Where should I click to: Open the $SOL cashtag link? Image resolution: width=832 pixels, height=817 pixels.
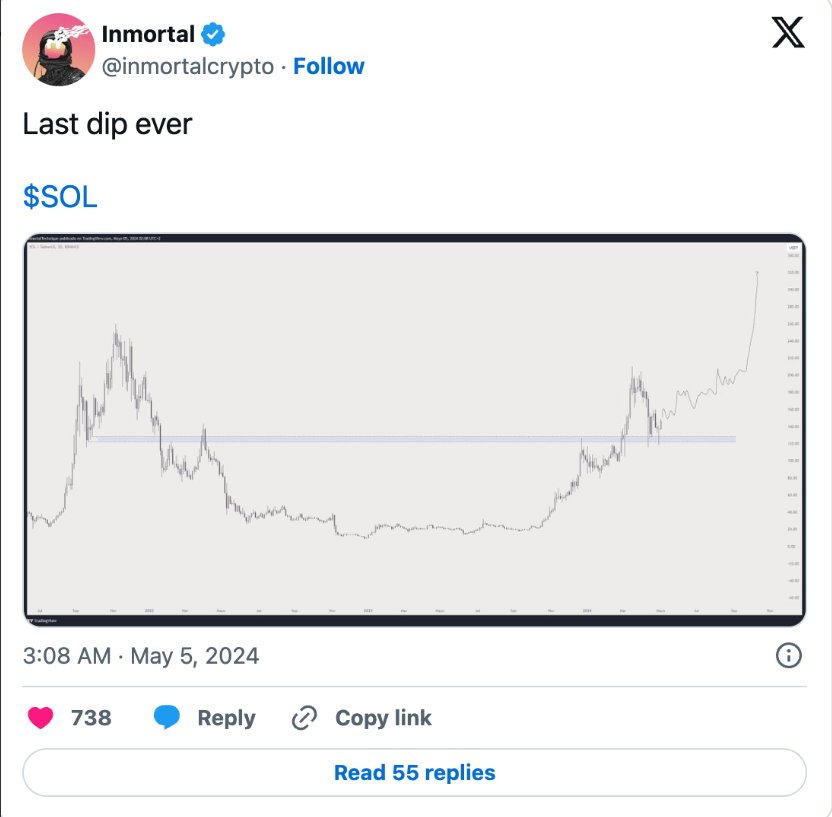[60, 197]
